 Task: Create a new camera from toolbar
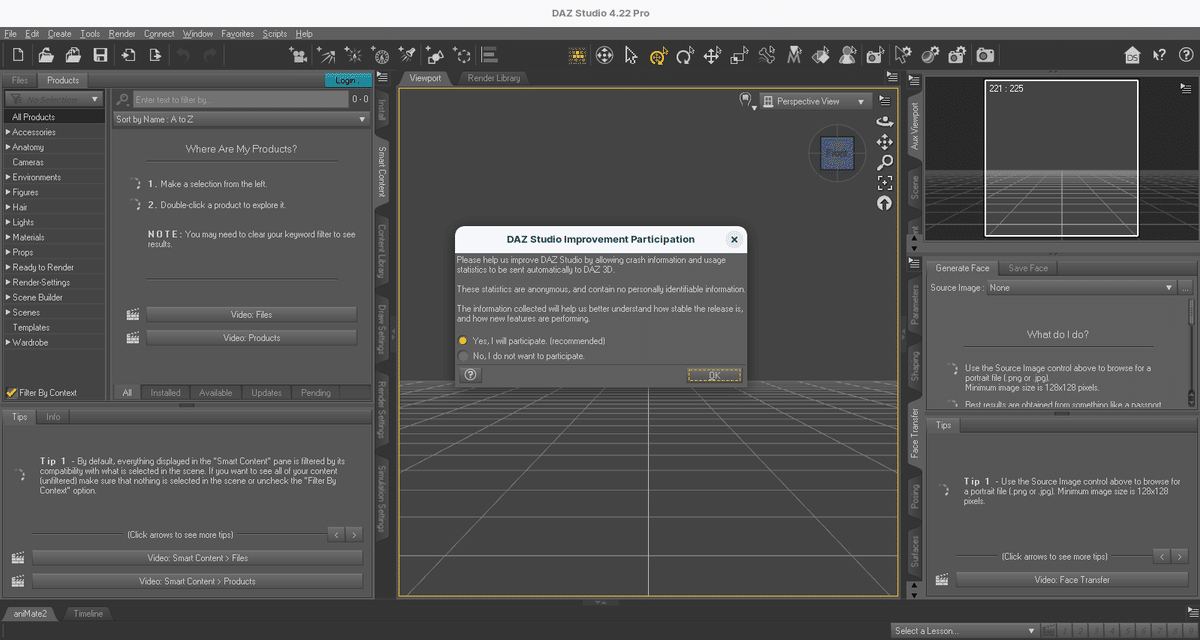pos(298,55)
